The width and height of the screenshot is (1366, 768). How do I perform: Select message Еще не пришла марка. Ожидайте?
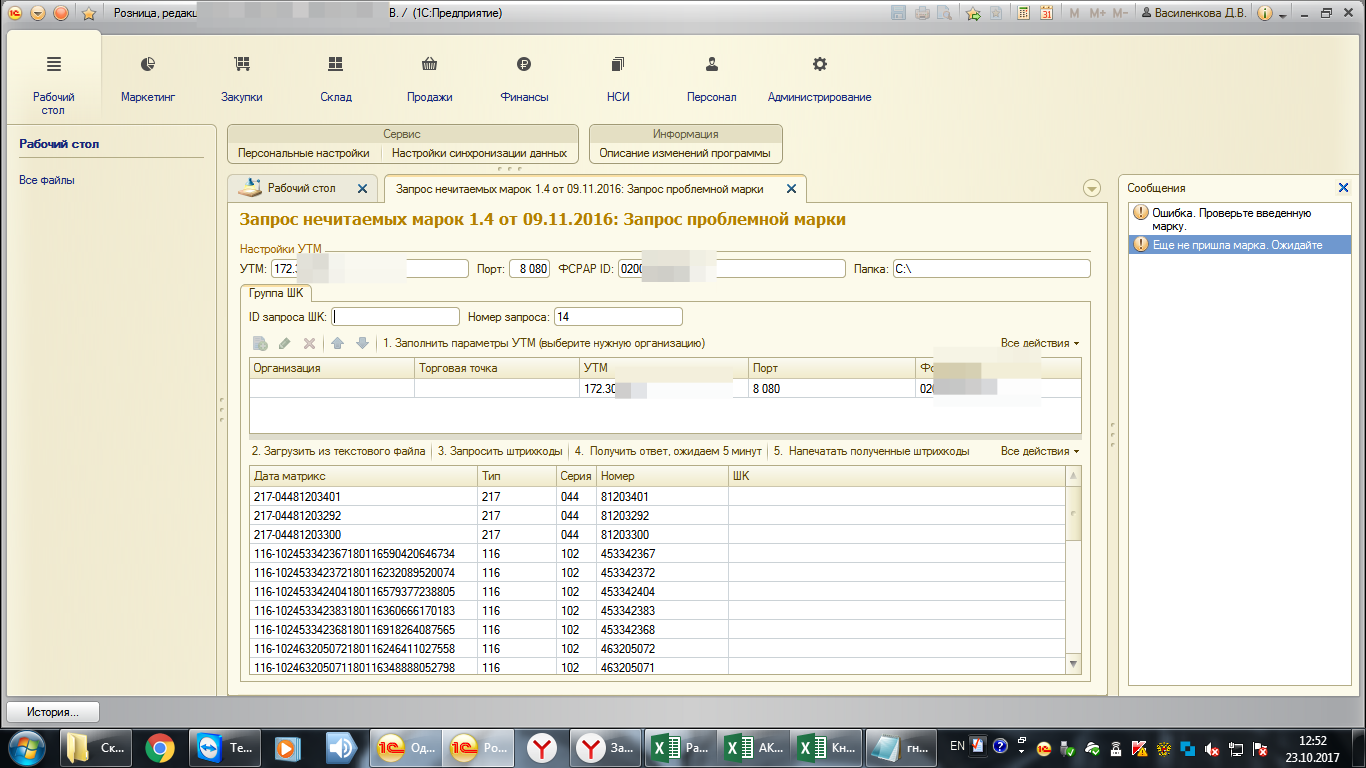(x=1239, y=244)
